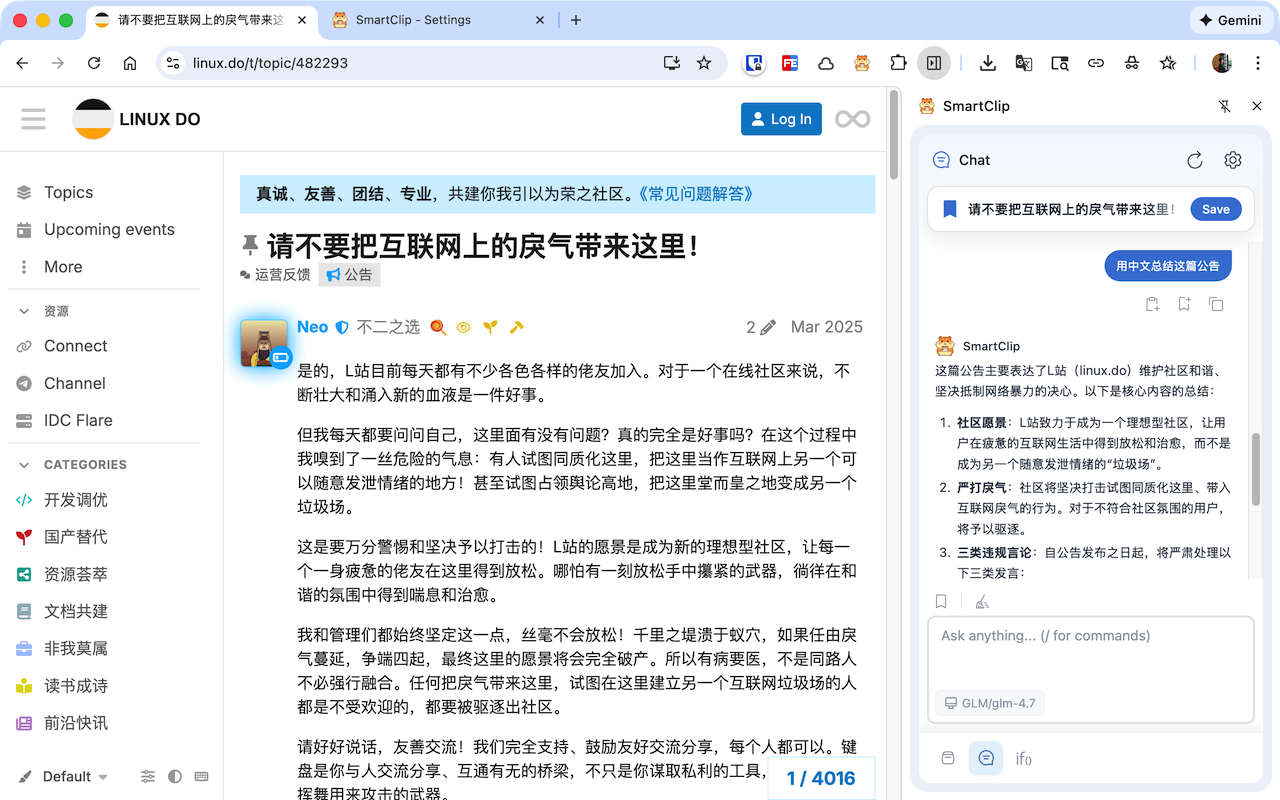This screenshot has height=800, width=1280.
Task: Click the 1 / 4016 topic progress indicator
Action: pyautogui.click(x=821, y=778)
